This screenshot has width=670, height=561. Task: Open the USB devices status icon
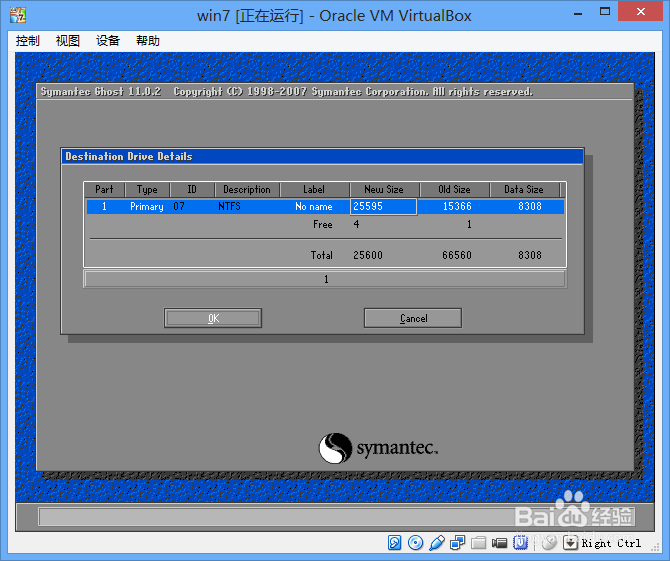[x=436, y=543]
